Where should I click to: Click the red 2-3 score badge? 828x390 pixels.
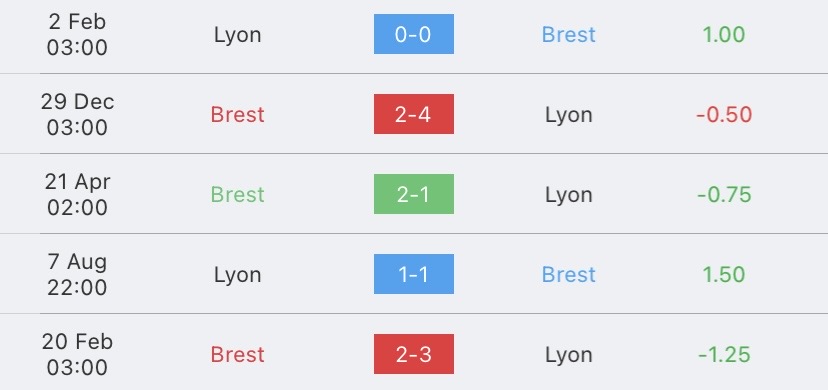[413, 354]
